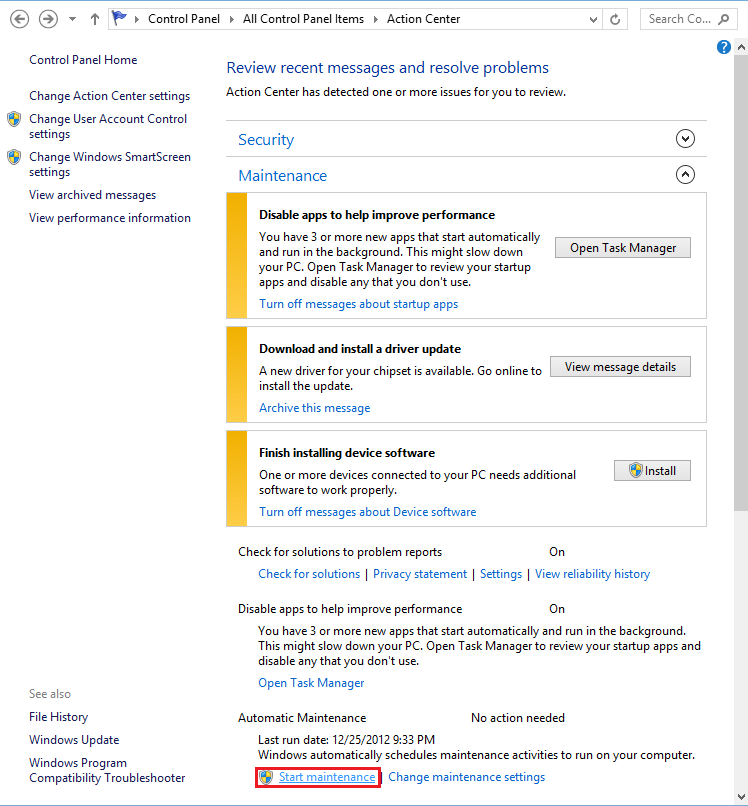Archive this message link
Screen dimensions: 748x806
(x=315, y=408)
